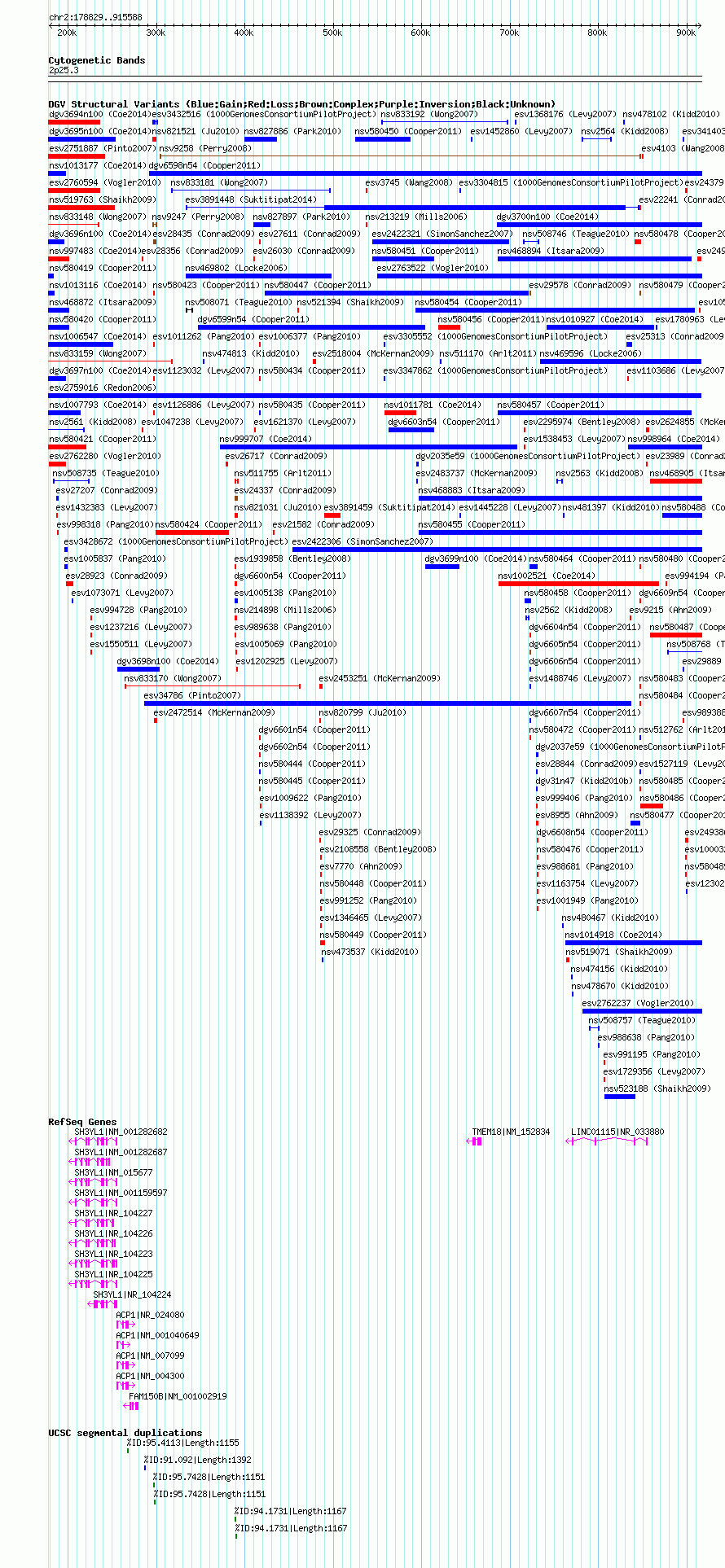725x1568 pixels.
Task: Open variant nsv521394 (Shaikh2009)
Action: [x=350, y=303]
